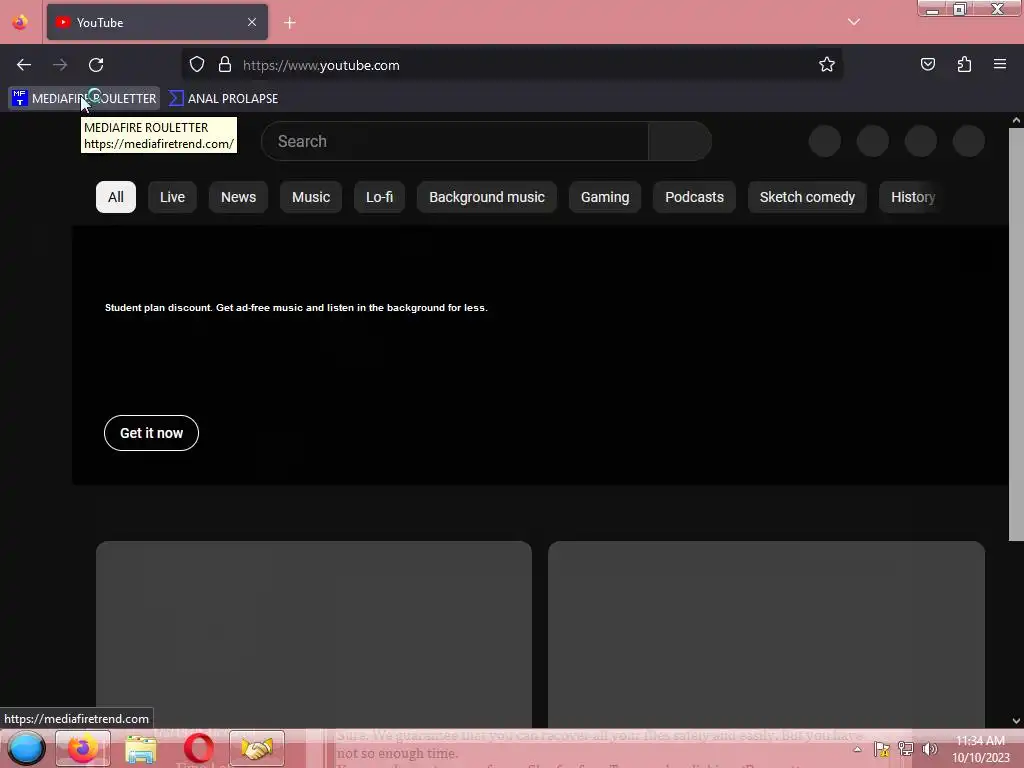Open a new tab with the plus icon

[x=290, y=23]
